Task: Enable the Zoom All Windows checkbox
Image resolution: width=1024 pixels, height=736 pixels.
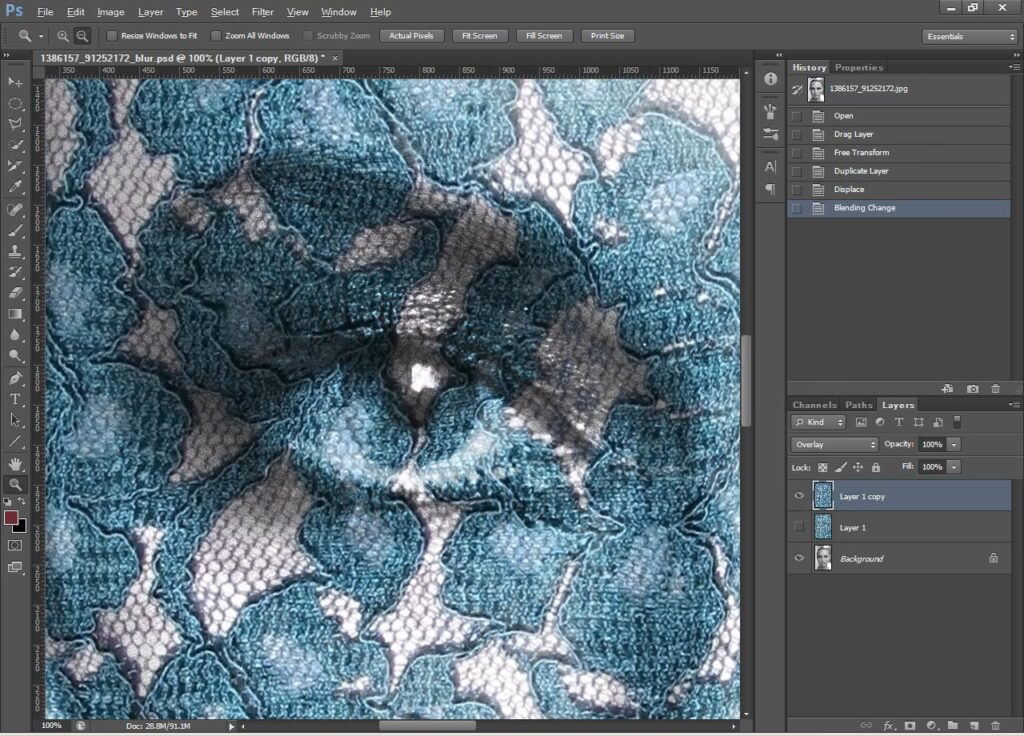Action: (x=218, y=36)
